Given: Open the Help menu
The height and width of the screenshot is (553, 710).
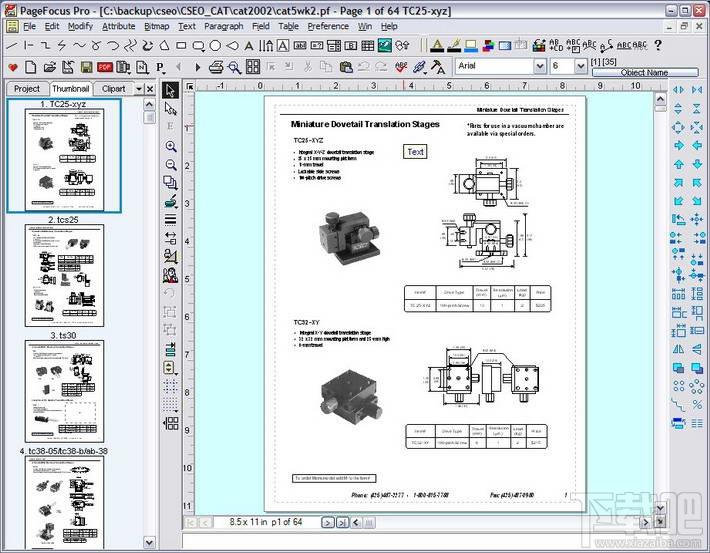Looking at the screenshot, I should pyautogui.click(x=389, y=26).
